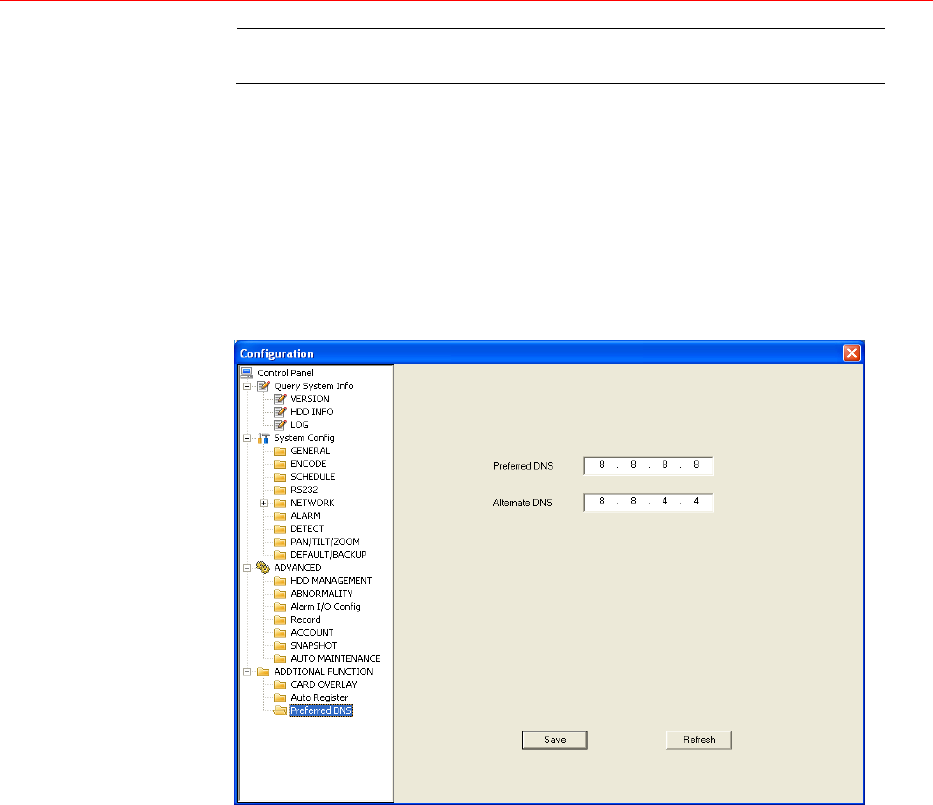Open the ACCOUNT entry
933x805 pixels.
coord(312,633)
